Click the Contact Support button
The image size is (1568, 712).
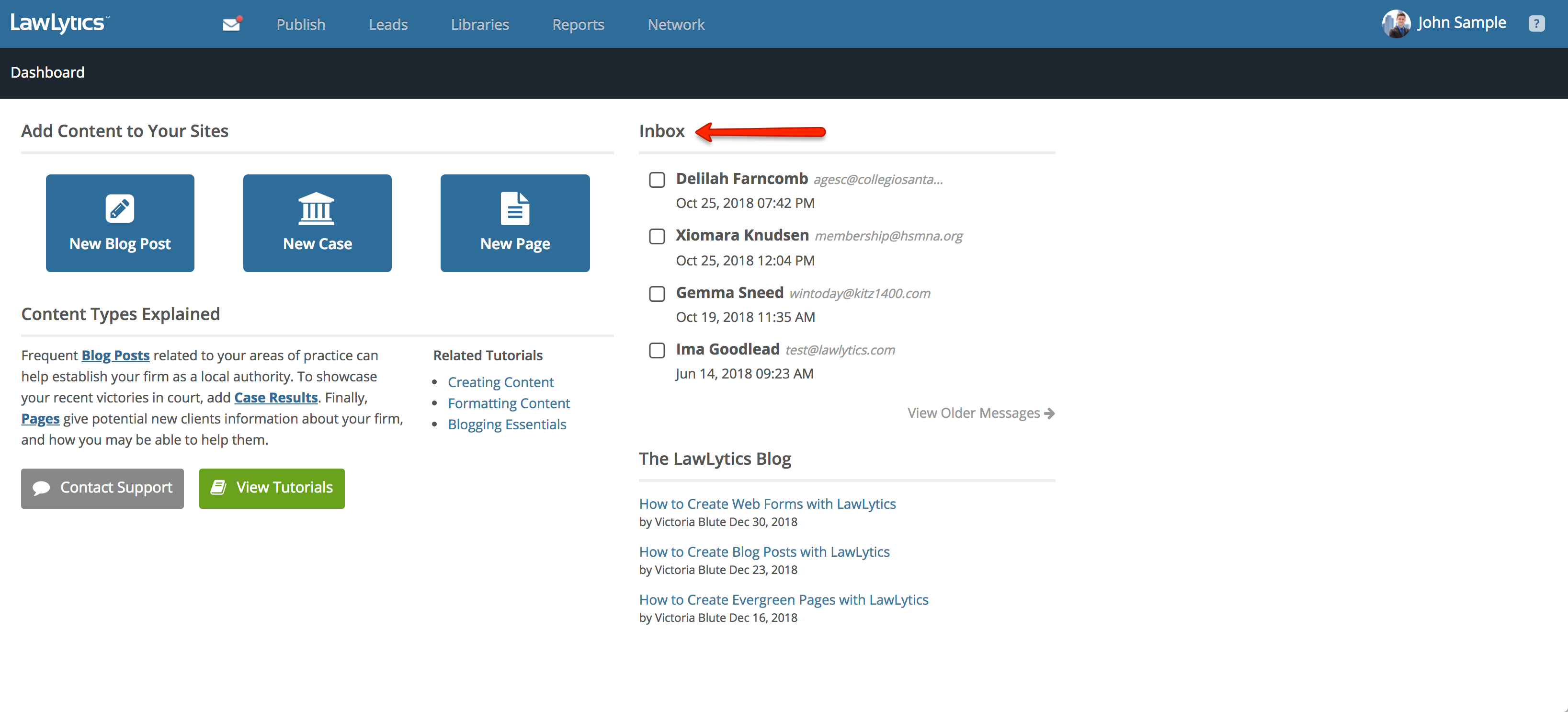click(102, 488)
